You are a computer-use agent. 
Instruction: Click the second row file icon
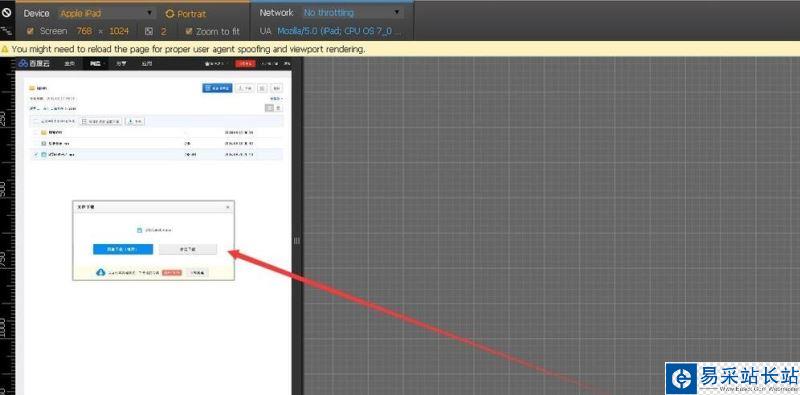point(43,143)
